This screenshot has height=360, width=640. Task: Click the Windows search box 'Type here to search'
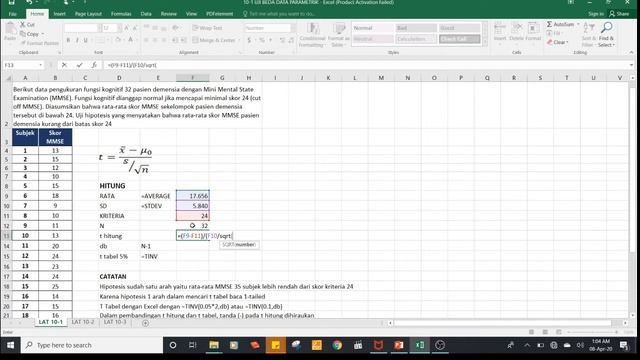coord(92,345)
